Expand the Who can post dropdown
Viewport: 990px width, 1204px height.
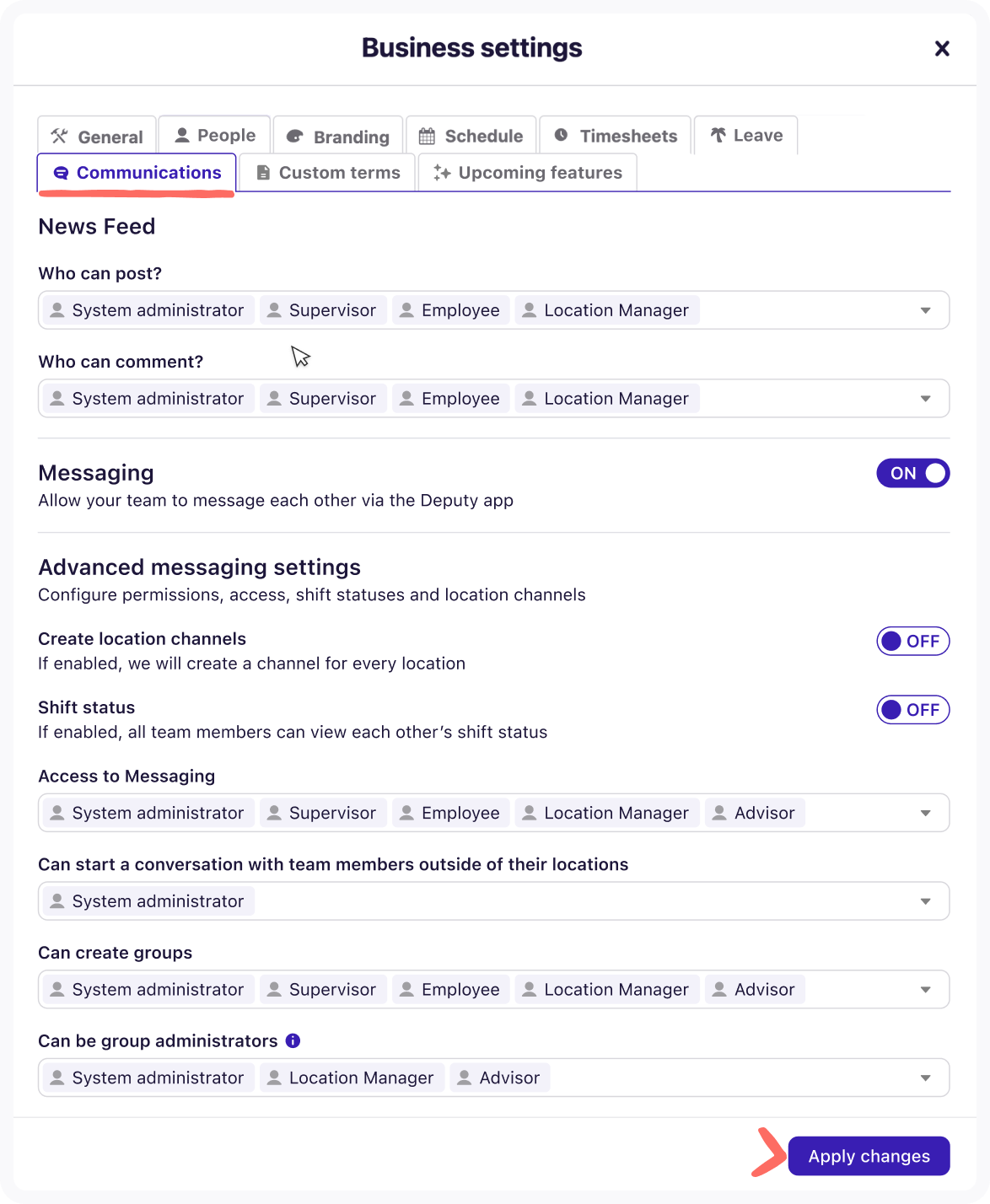click(x=925, y=309)
